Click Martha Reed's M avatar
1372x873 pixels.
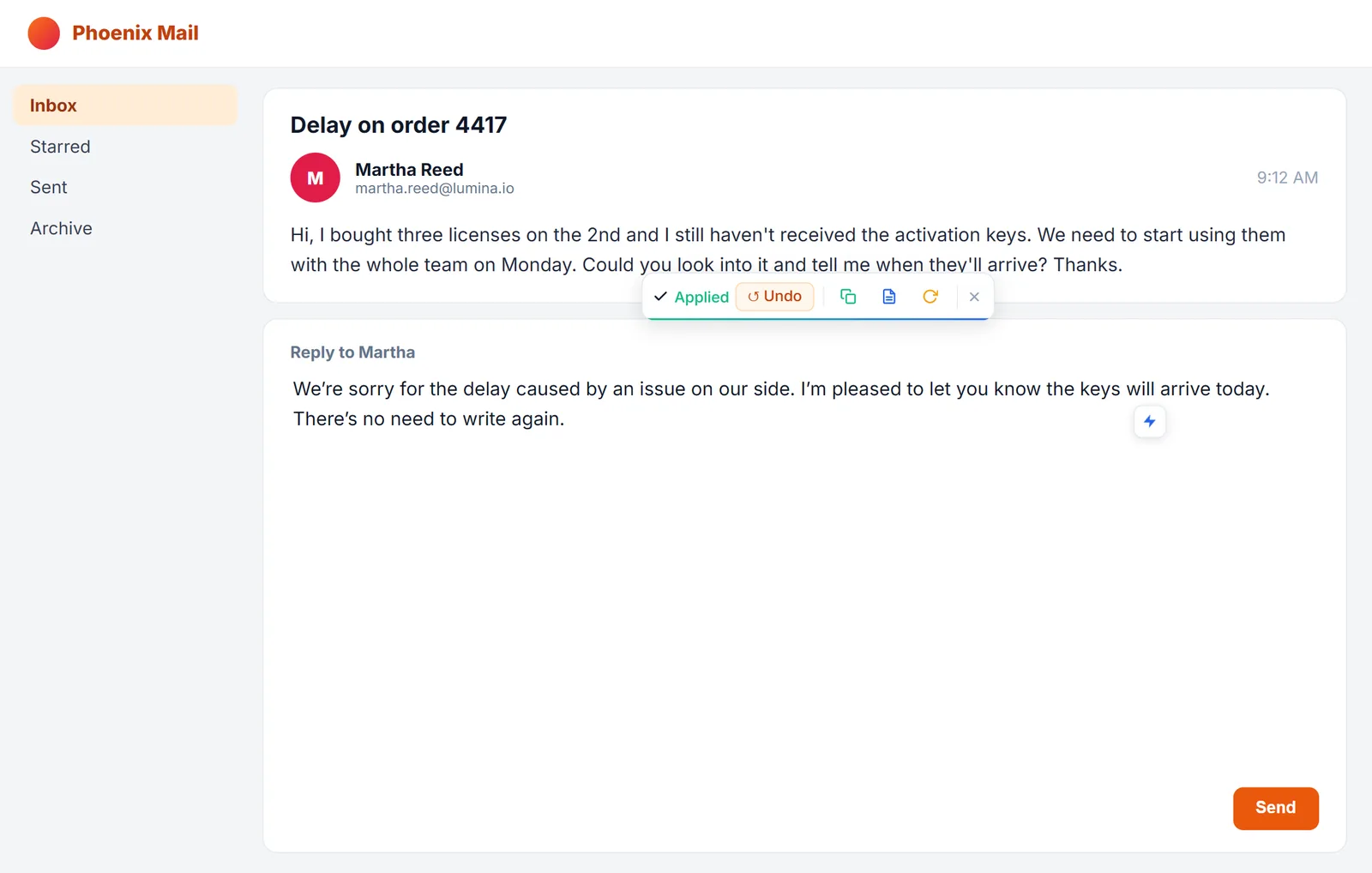click(x=316, y=178)
